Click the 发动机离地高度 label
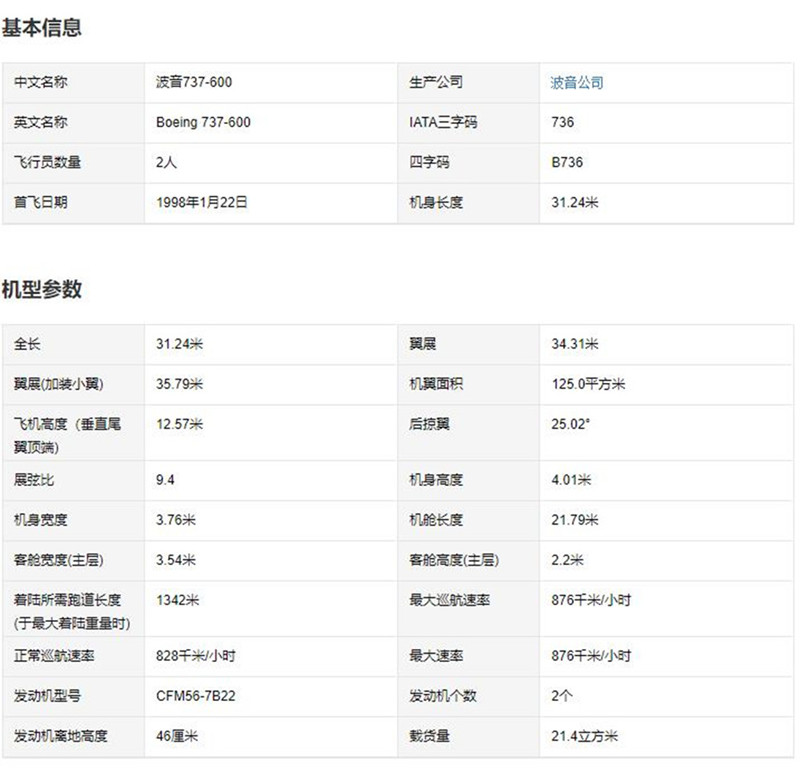800x772 pixels. tap(61, 736)
